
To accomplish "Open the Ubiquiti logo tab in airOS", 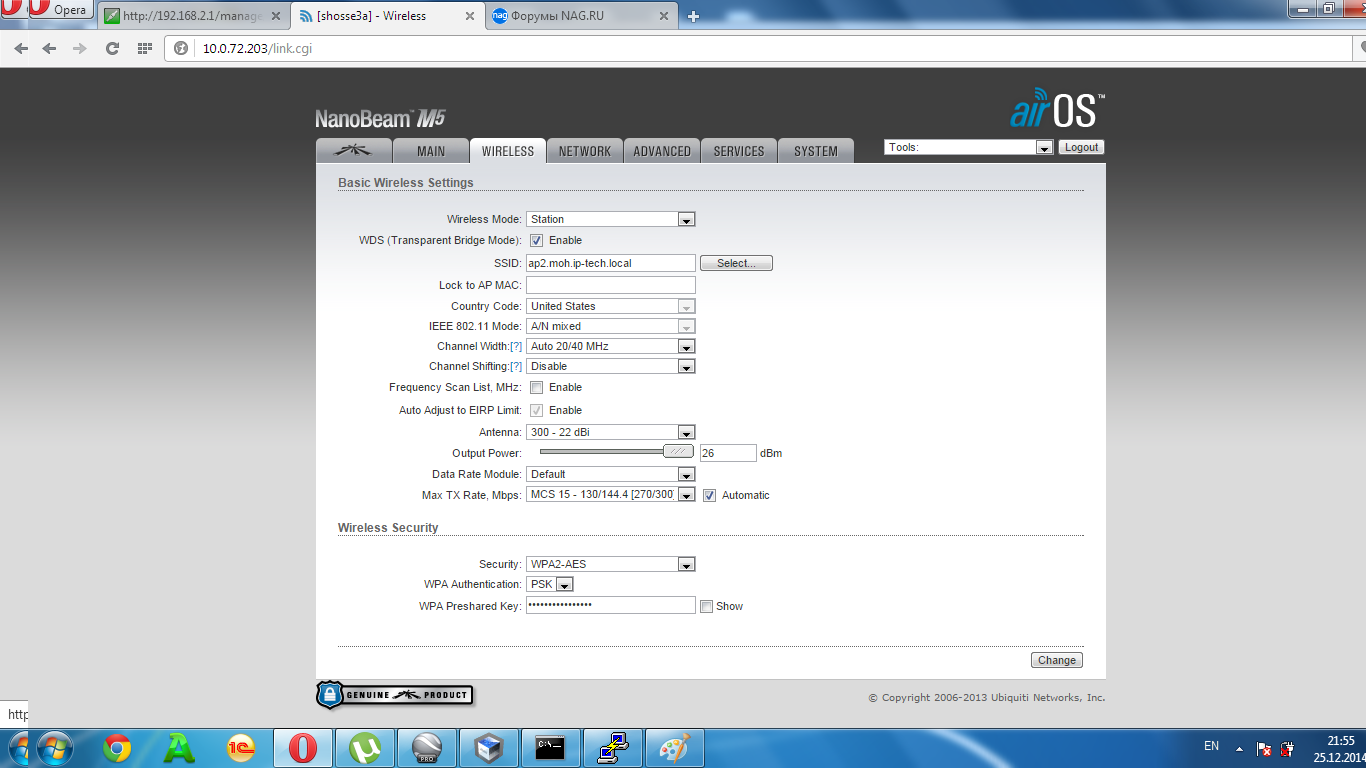I will (x=352, y=151).
